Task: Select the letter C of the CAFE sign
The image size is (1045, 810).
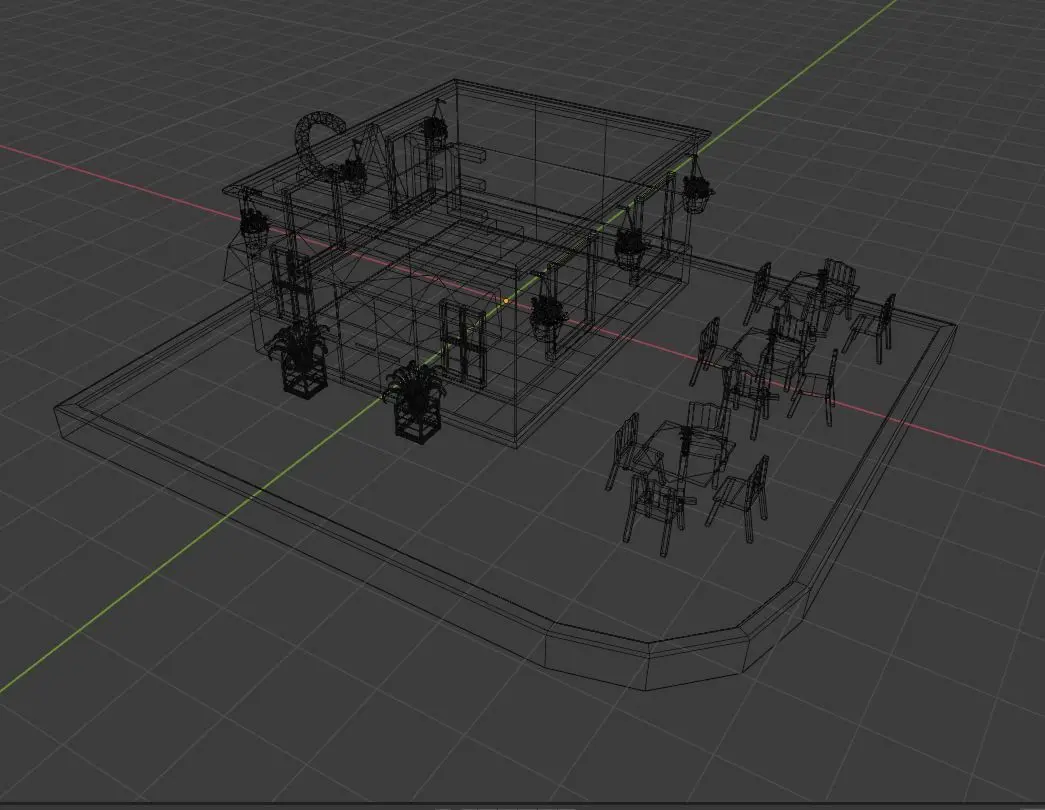Action: point(321,147)
